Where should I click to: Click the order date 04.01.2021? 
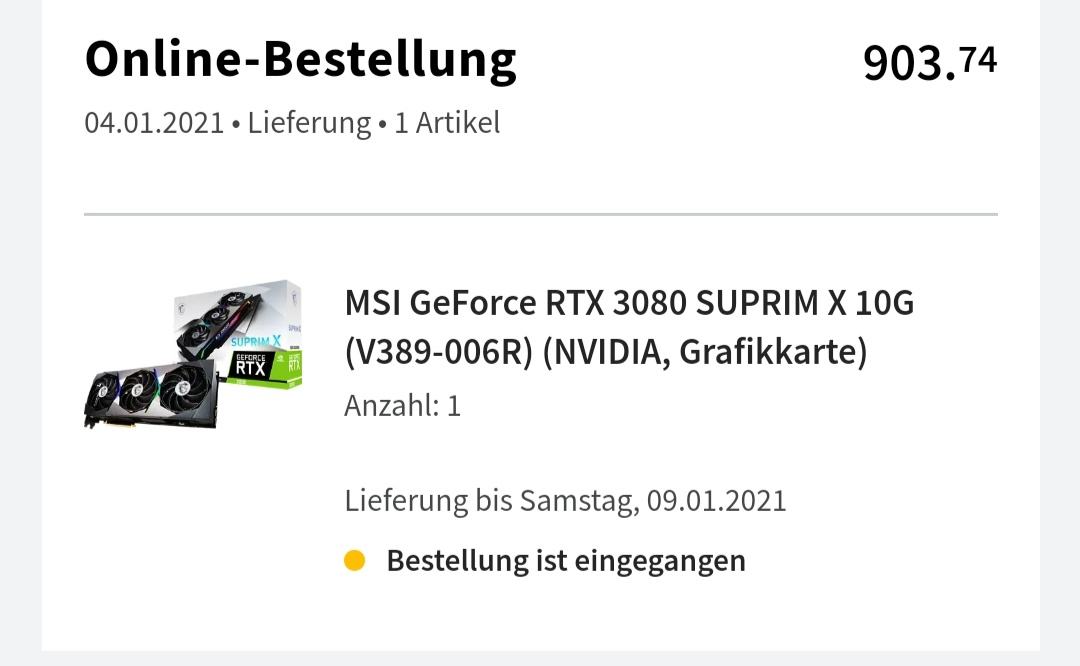point(154,123)
